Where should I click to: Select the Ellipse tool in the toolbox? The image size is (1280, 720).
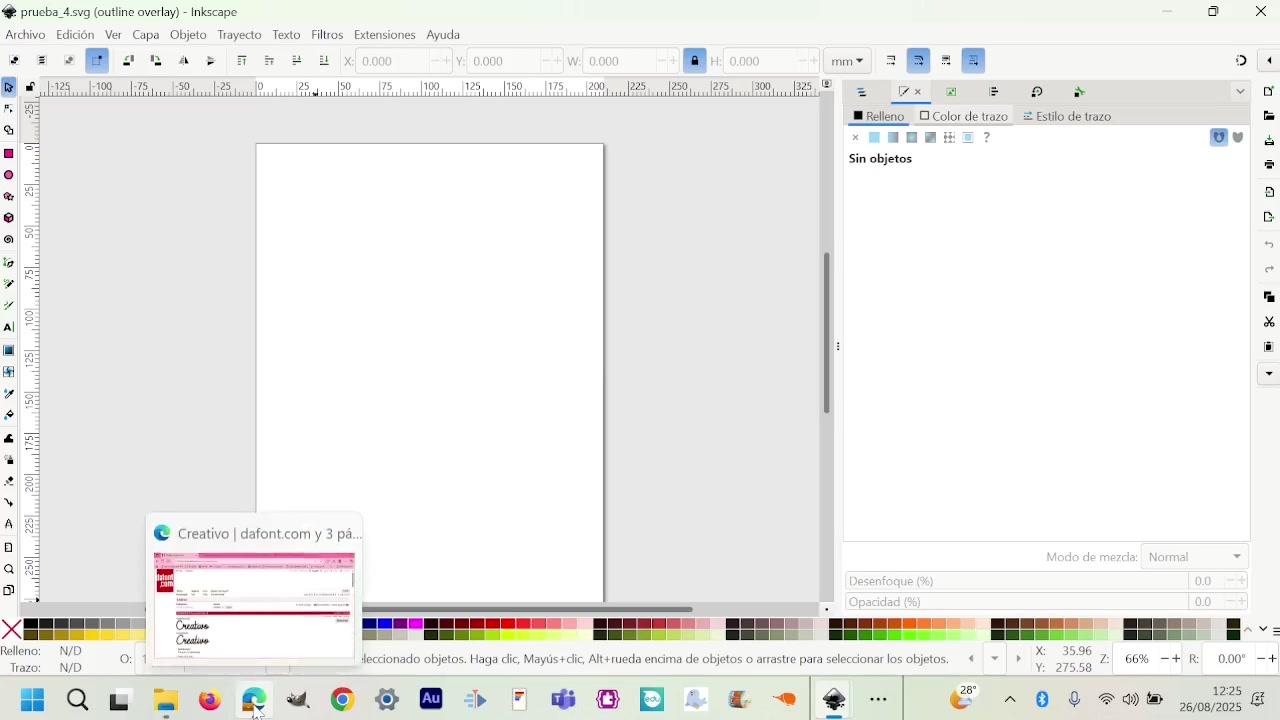pyautogui.click(x=9, y=175)
